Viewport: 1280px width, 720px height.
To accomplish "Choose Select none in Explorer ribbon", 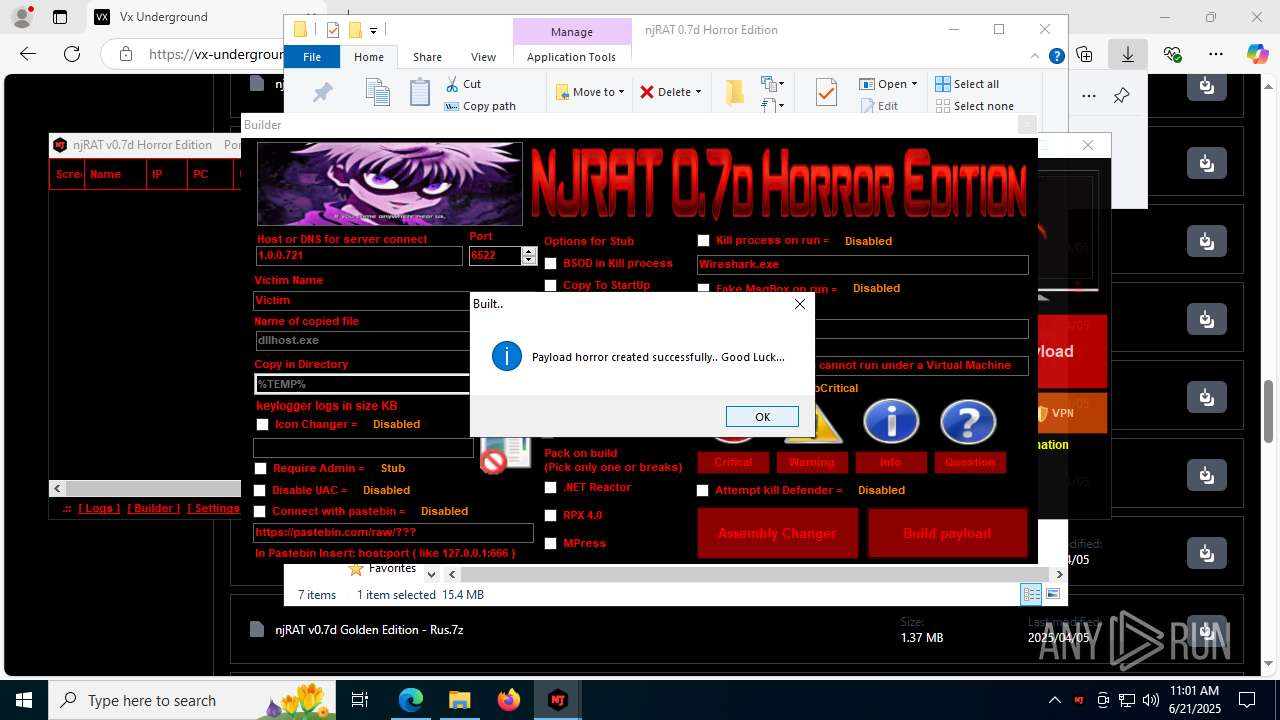I will [974, 106].
